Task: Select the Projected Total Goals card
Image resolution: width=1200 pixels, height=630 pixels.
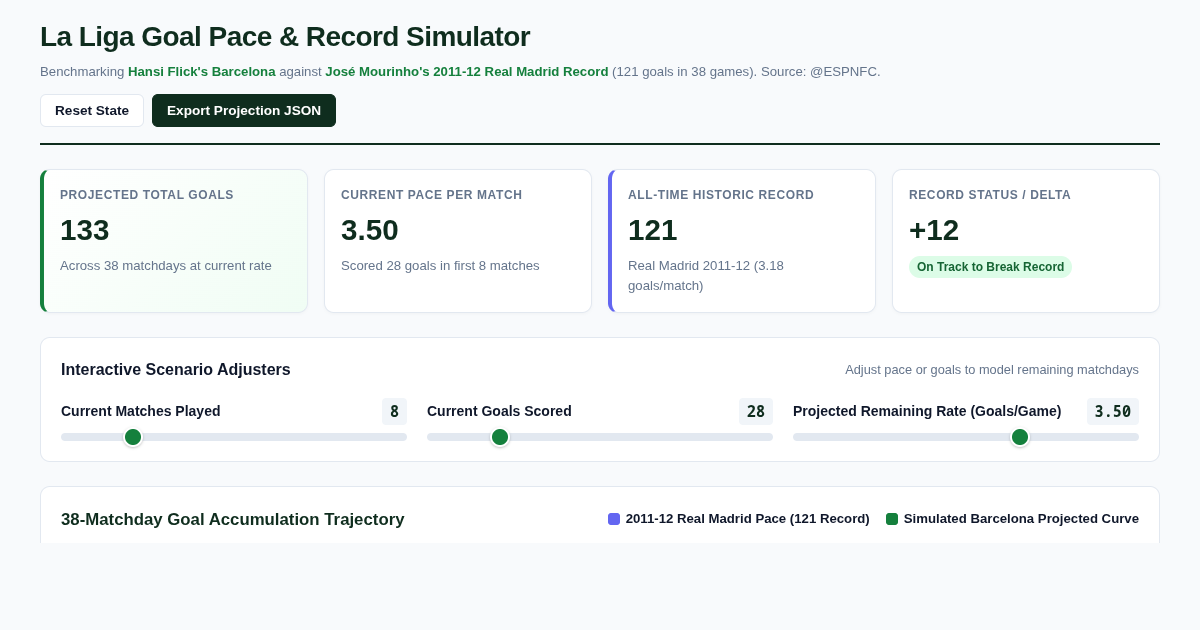Action: click(174, 241)
